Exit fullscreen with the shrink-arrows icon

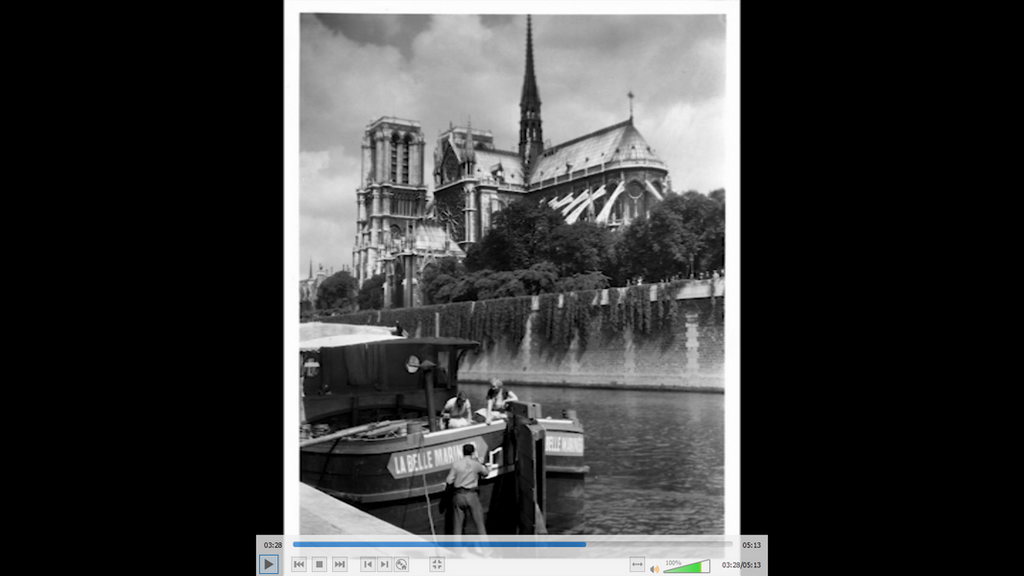click(437, 564)
